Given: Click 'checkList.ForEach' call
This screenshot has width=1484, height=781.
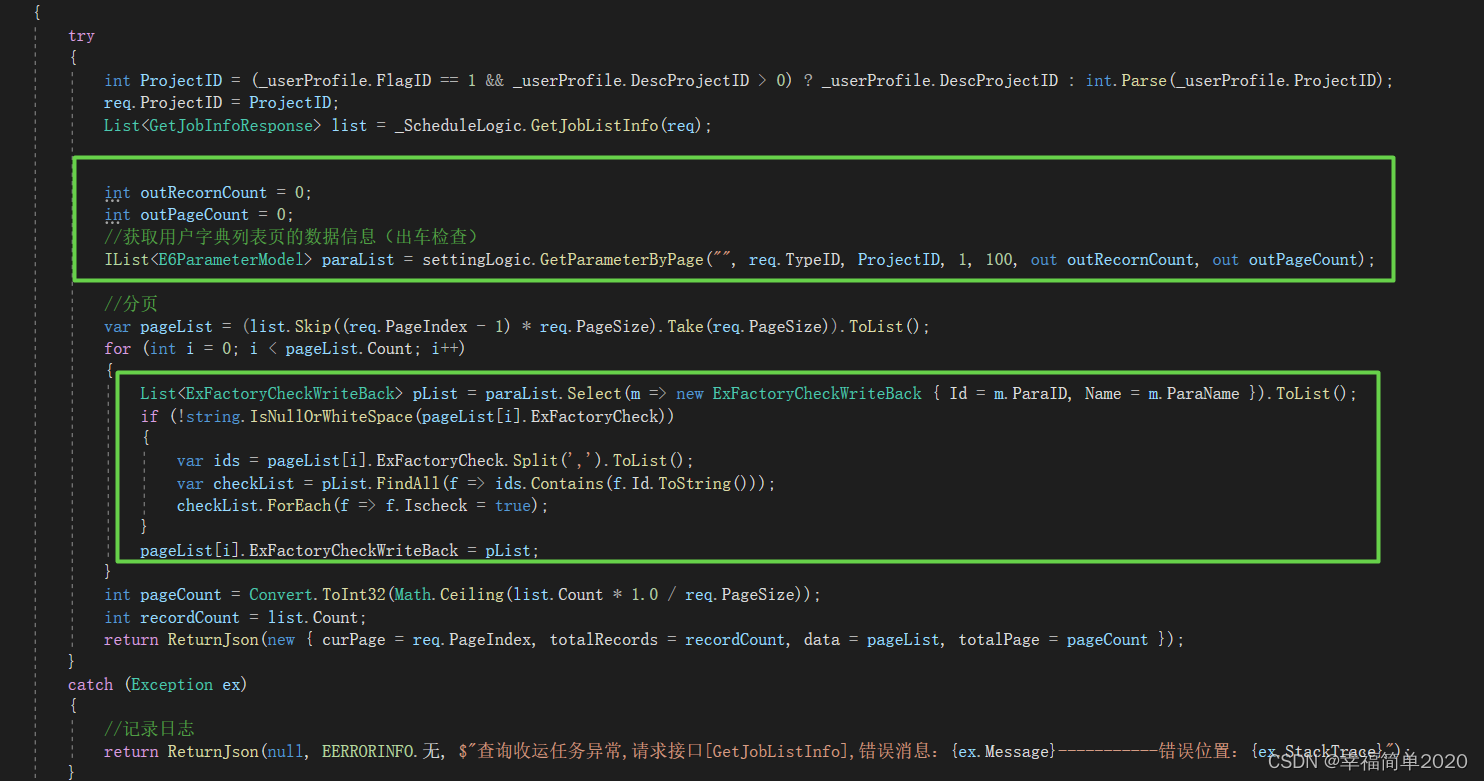Looking at the screenshot, I should tap(253, 506).
